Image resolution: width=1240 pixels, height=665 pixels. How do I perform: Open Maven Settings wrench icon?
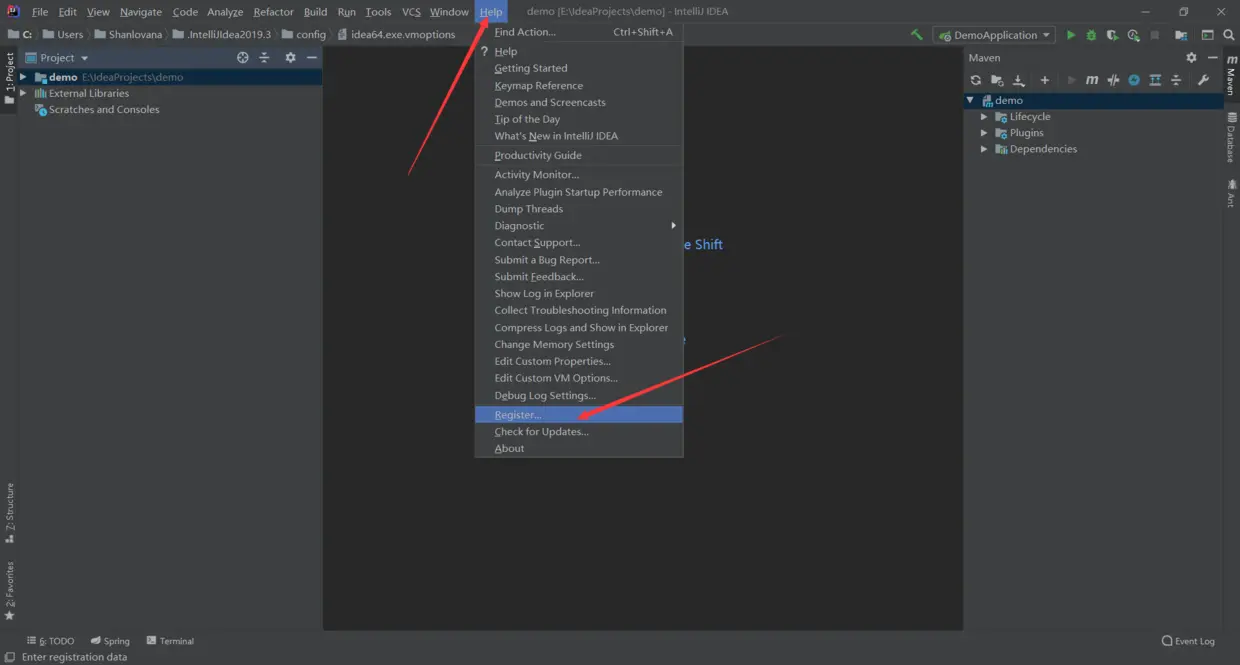[1203, 80]
